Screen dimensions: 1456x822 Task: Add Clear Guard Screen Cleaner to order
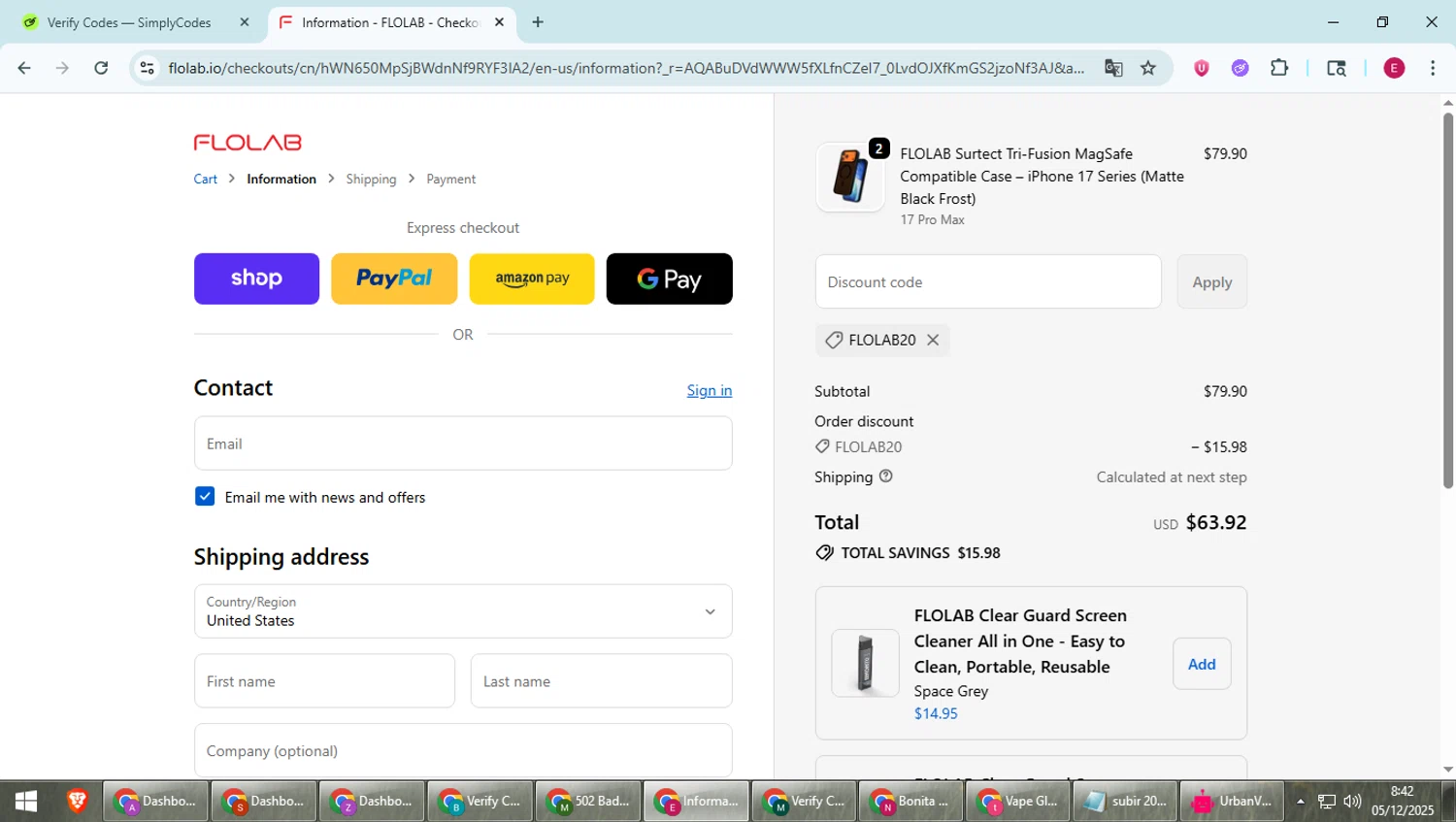click(x=1202, y=664)
